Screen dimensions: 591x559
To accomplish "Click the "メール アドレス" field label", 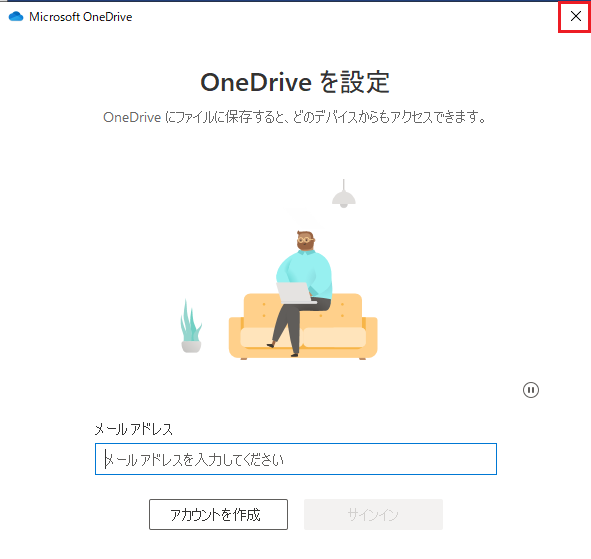I will tap(133, 429).
